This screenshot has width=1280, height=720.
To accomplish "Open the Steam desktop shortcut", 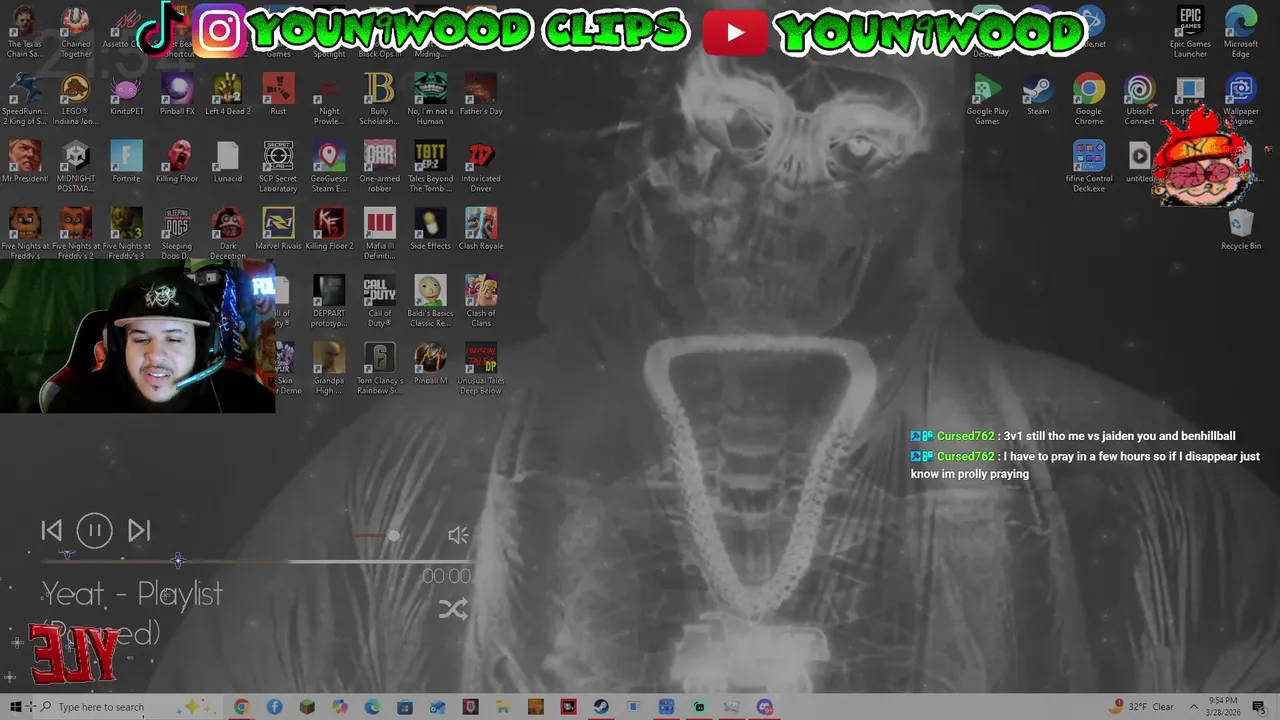I will coord(1038,95).
